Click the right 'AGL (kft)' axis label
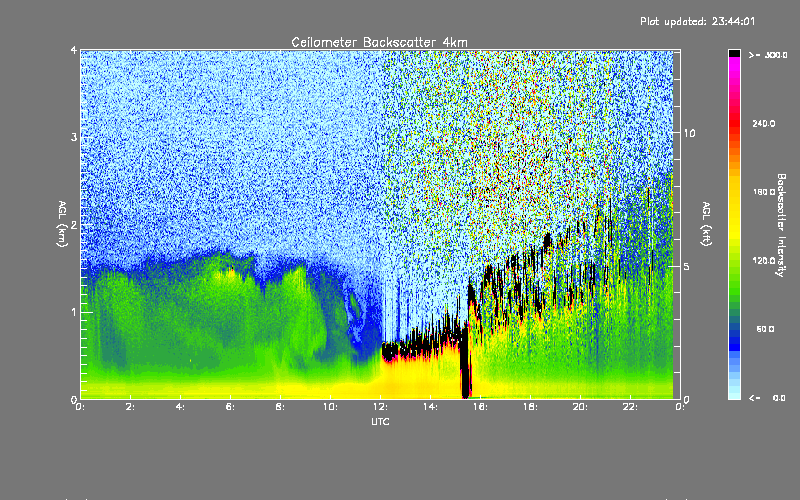This screenshot has width=800, height=500. tap(707, 224)
